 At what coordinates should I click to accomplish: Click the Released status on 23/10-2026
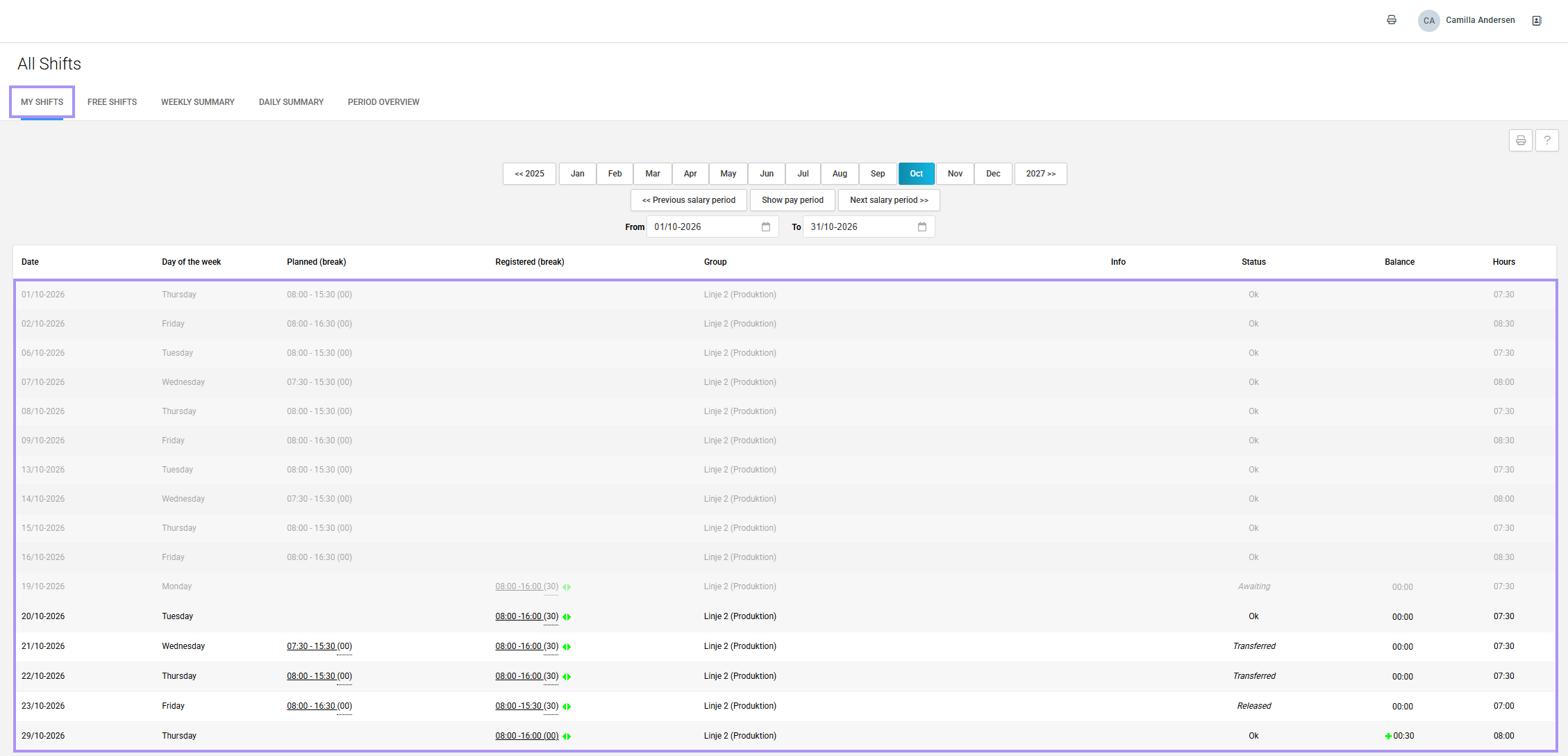tap(1253, 706)
